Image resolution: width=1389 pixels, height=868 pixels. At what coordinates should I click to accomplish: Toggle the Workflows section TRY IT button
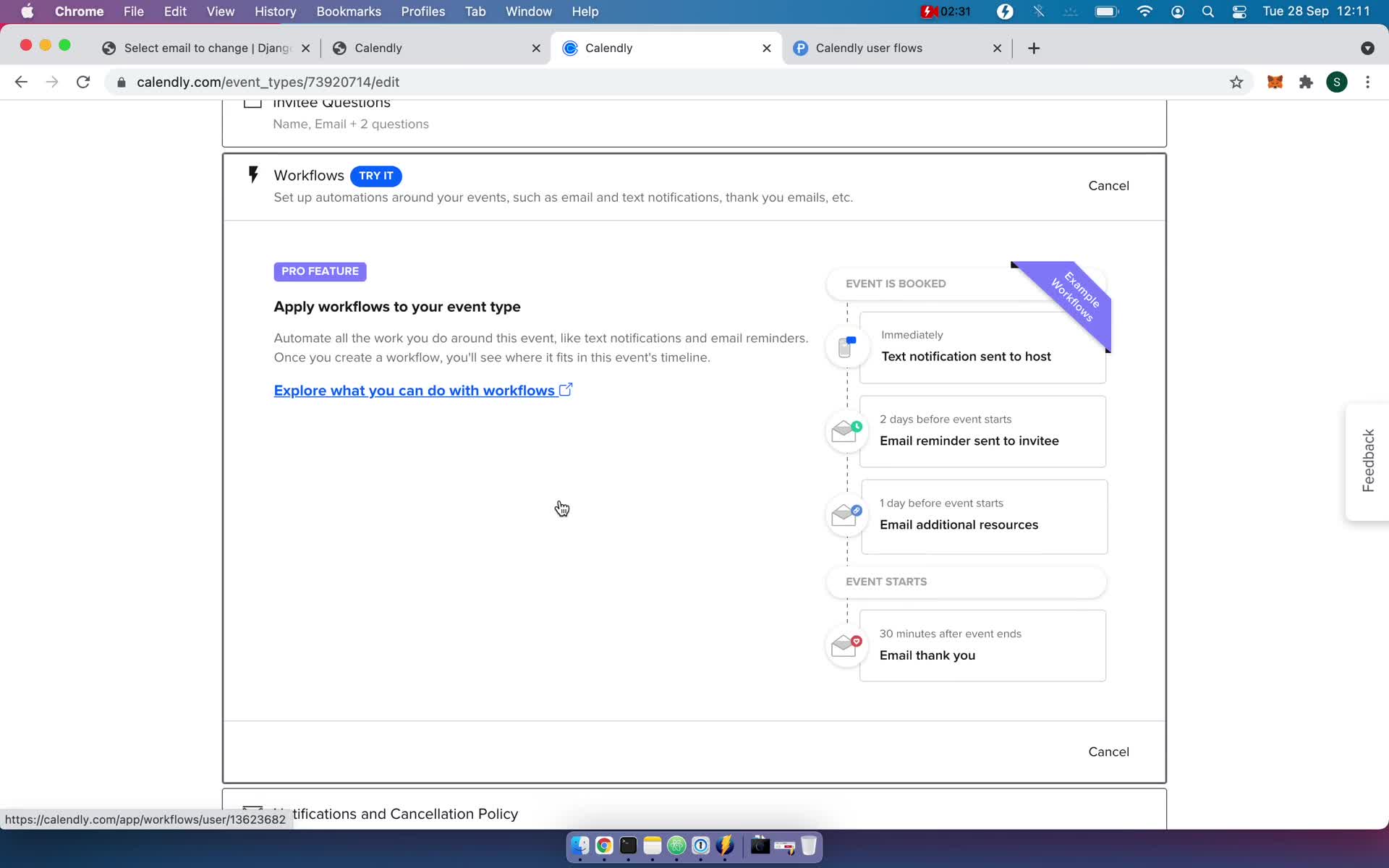point(376,175)
